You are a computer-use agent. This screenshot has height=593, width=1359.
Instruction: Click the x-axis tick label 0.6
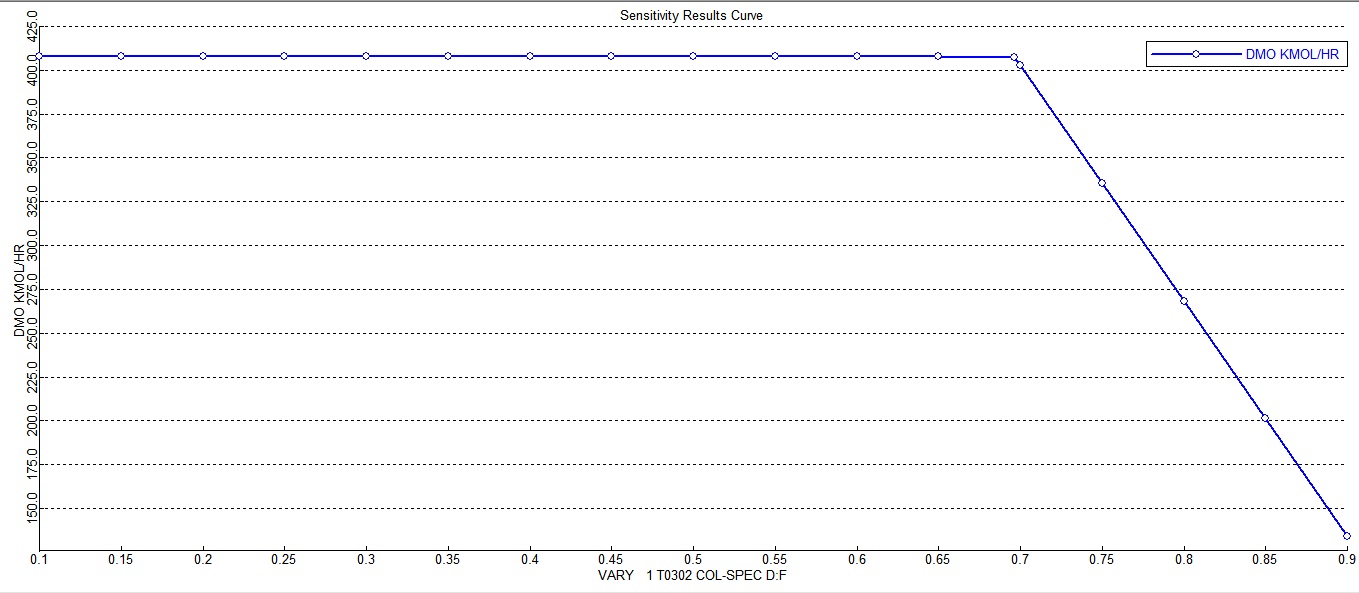857,561
